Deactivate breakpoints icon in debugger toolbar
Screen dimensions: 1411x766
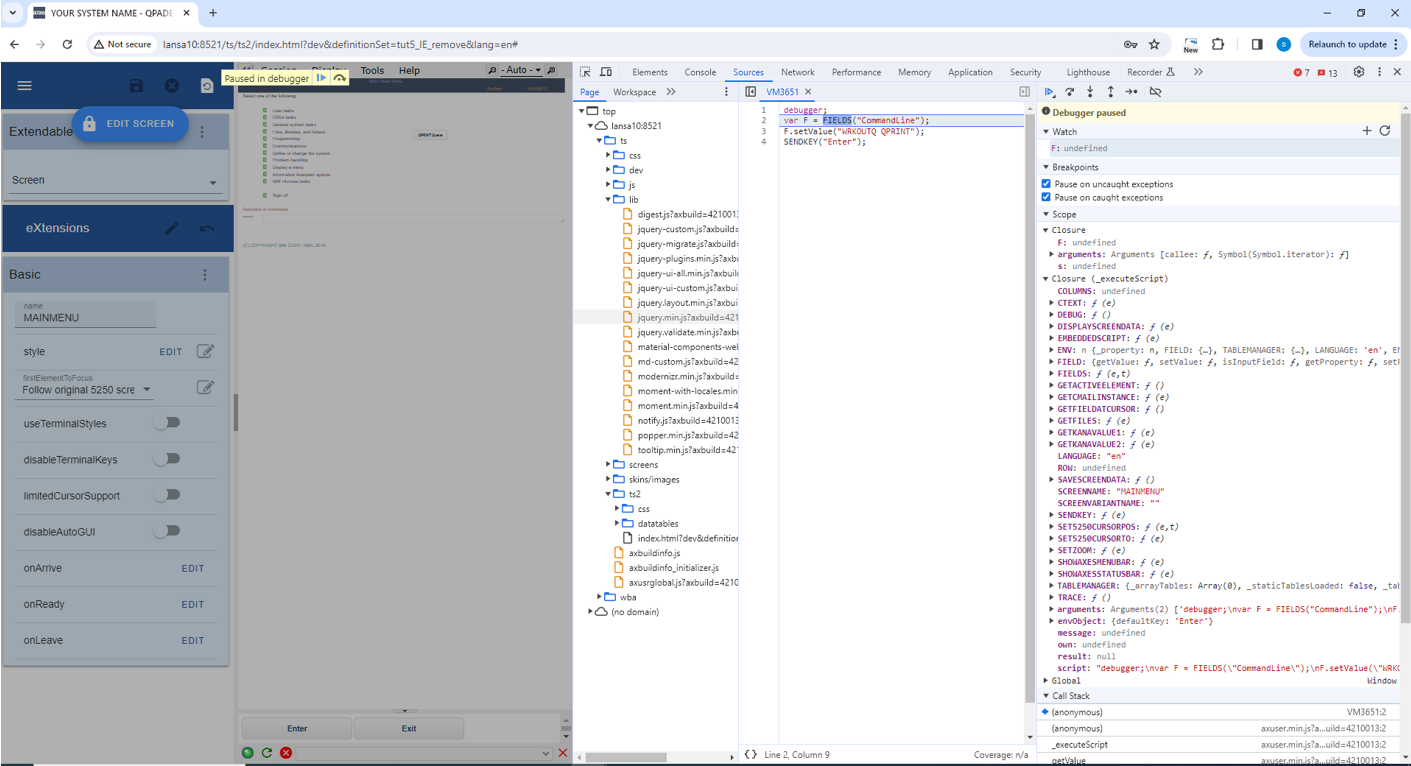1155,92
